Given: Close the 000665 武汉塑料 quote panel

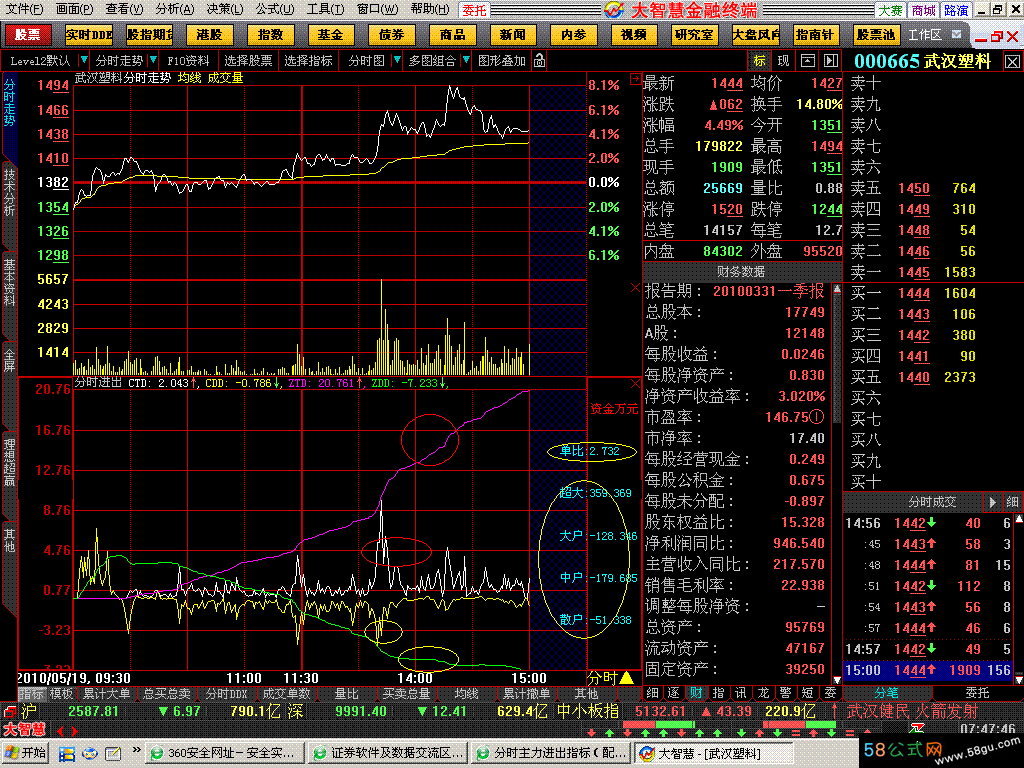Looking at the screenshot, I should click(1012, 61).
